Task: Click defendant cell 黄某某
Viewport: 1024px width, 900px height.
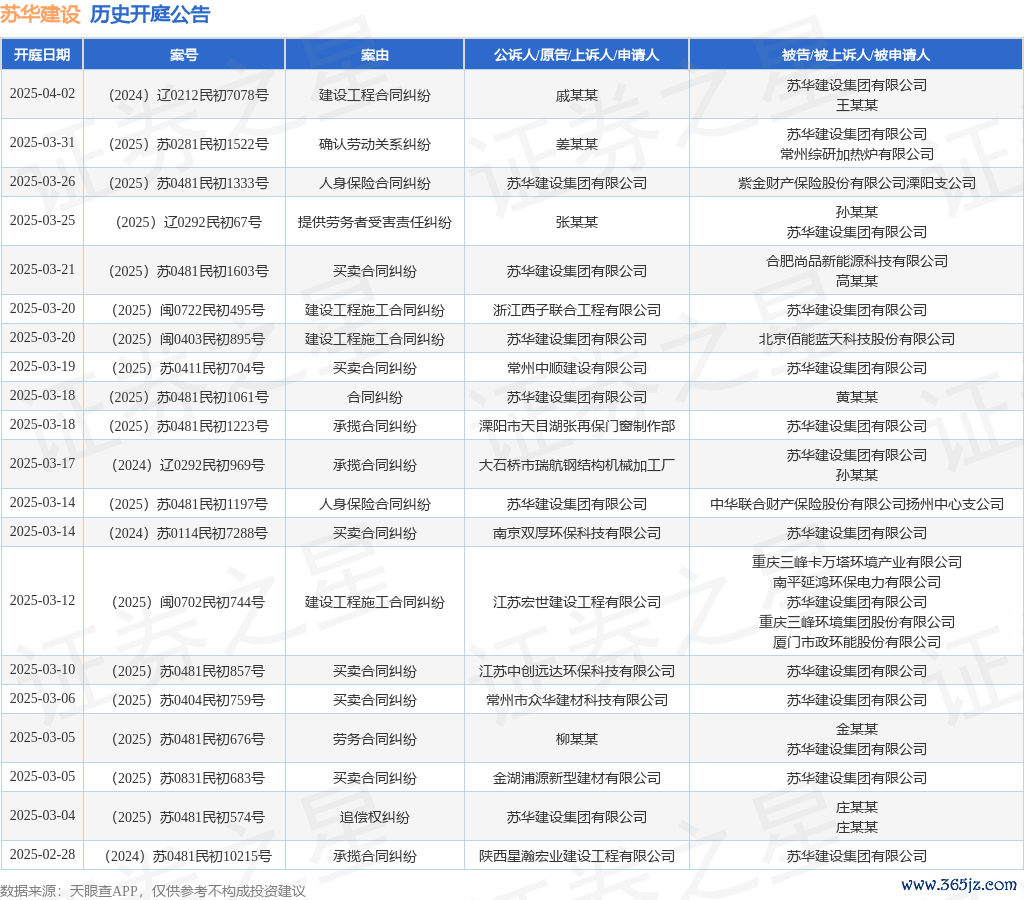Action: pyautogui.click(x=857, y=398)
